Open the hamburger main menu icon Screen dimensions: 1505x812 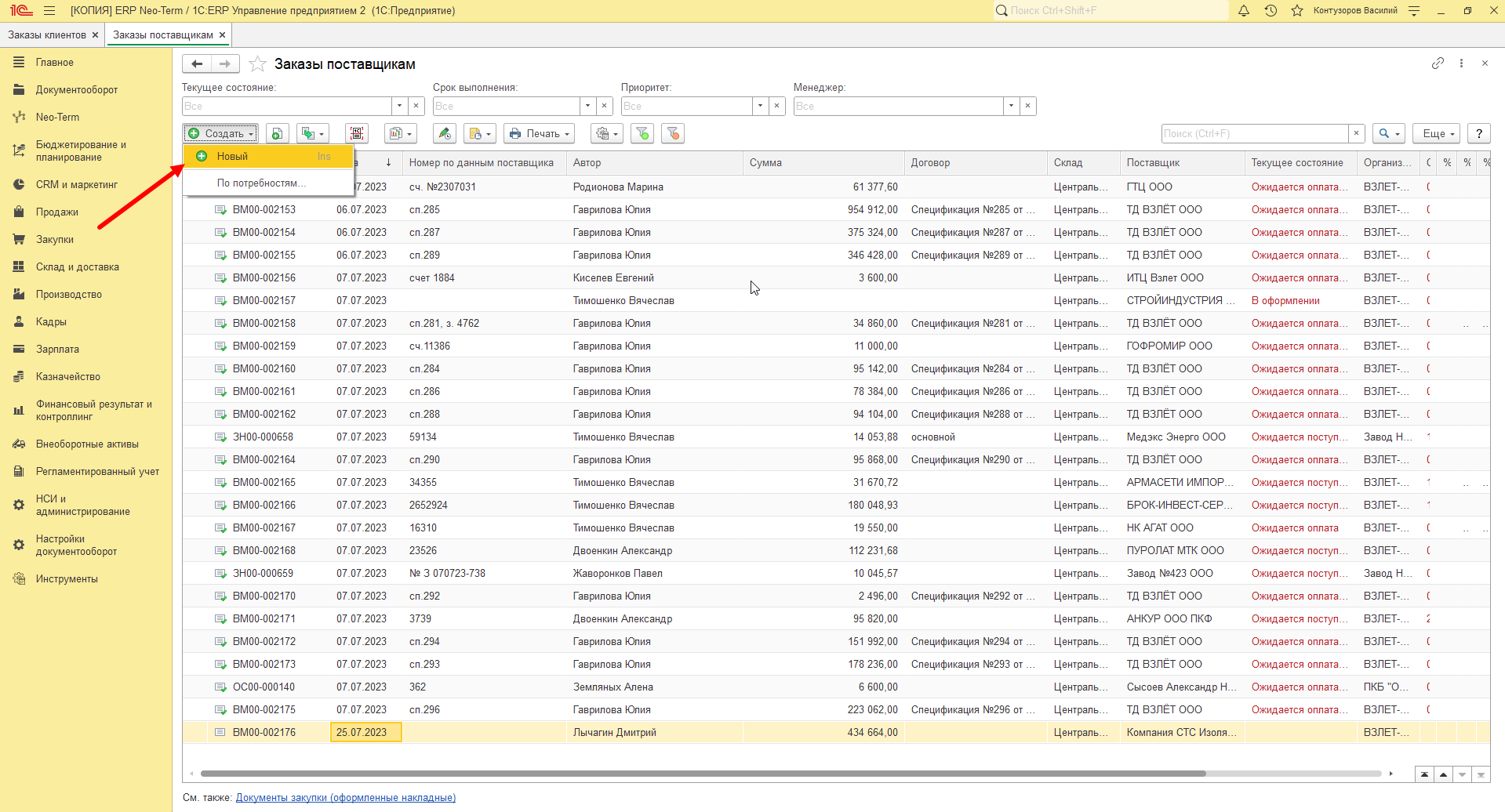point(49,11)
